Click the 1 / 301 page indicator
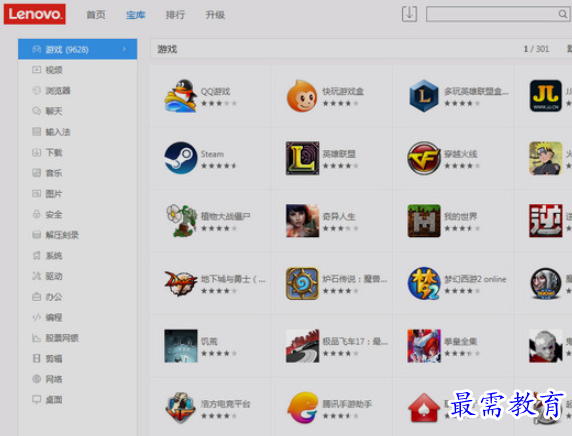 click(x=536, y=49)
